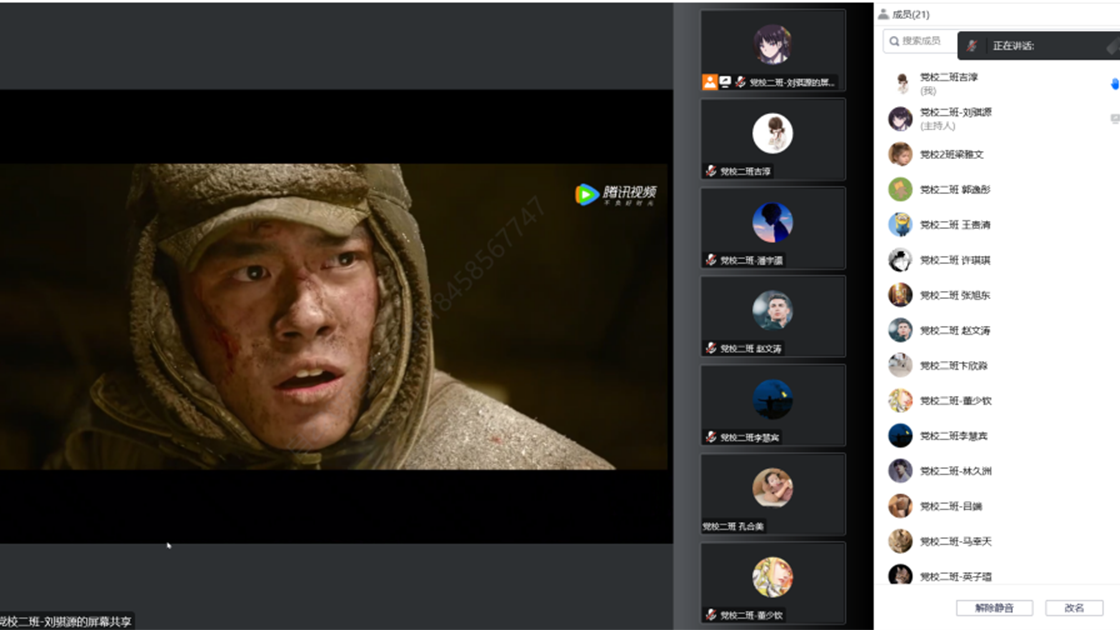Screen dimensions: 1120x630
Task: Click 卞欣焱 avatar in members list
Action: point(900,365)
